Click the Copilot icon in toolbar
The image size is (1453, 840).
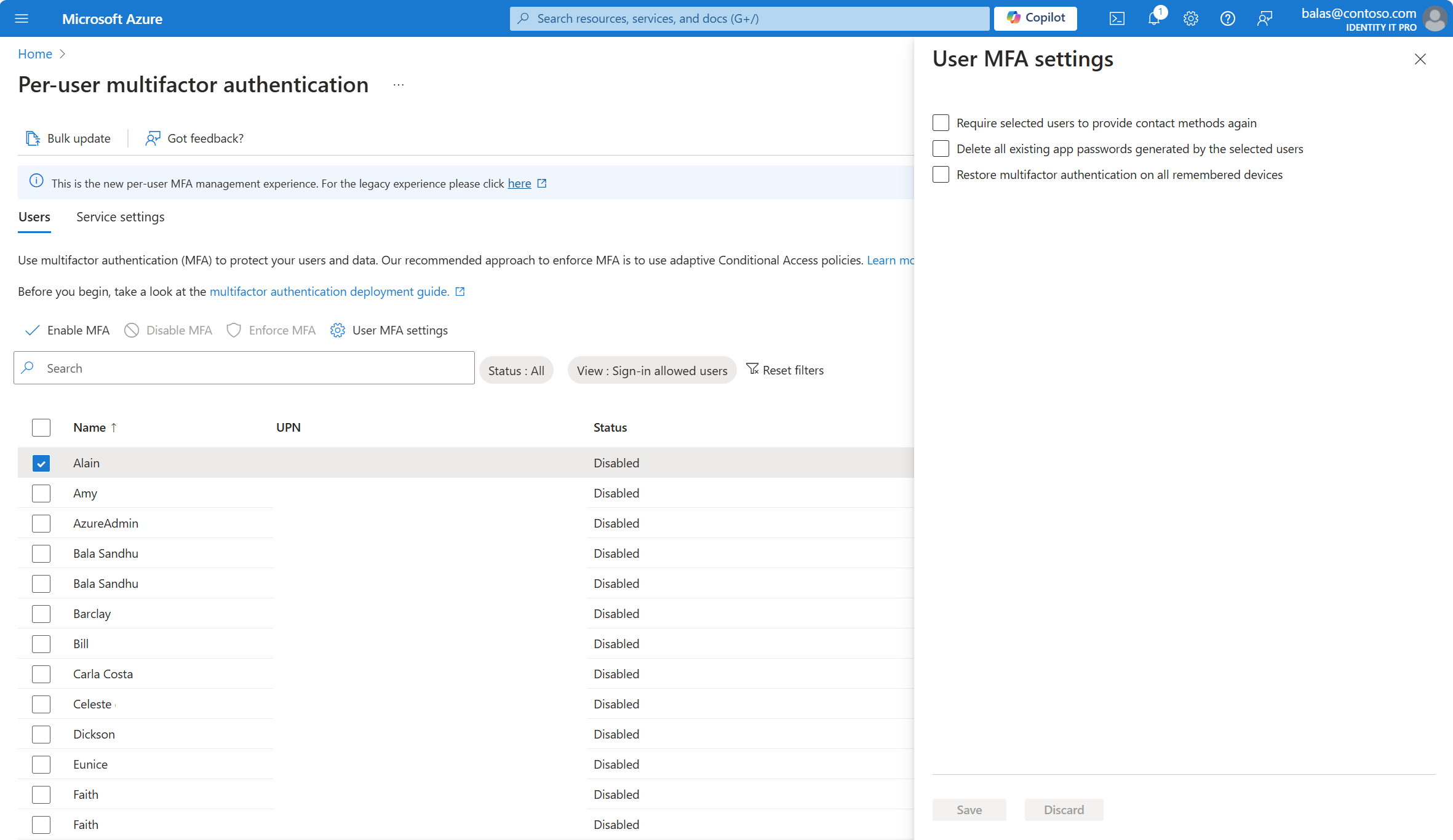pos(1037,18)
